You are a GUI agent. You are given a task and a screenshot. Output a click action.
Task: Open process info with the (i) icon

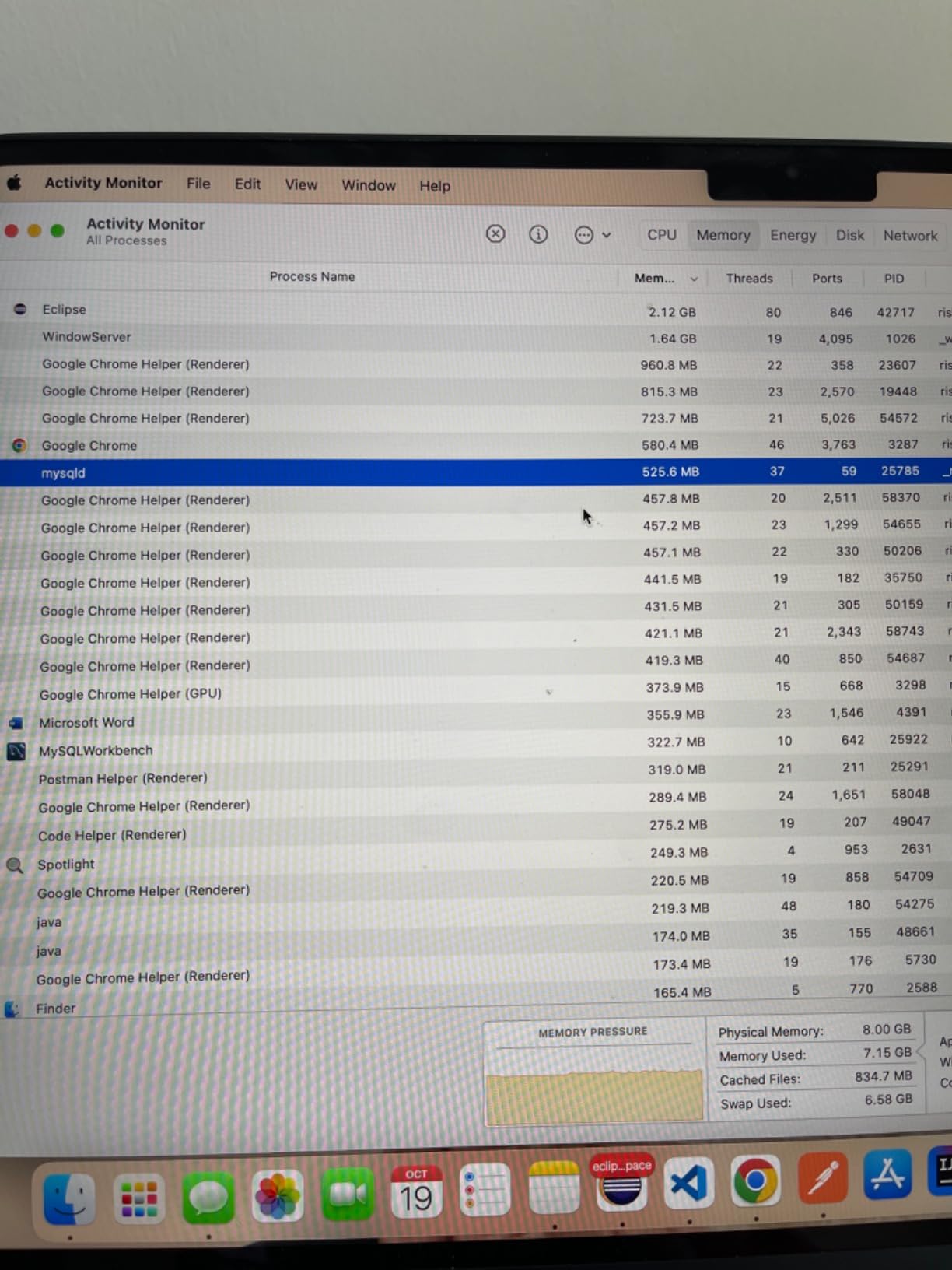538,233
